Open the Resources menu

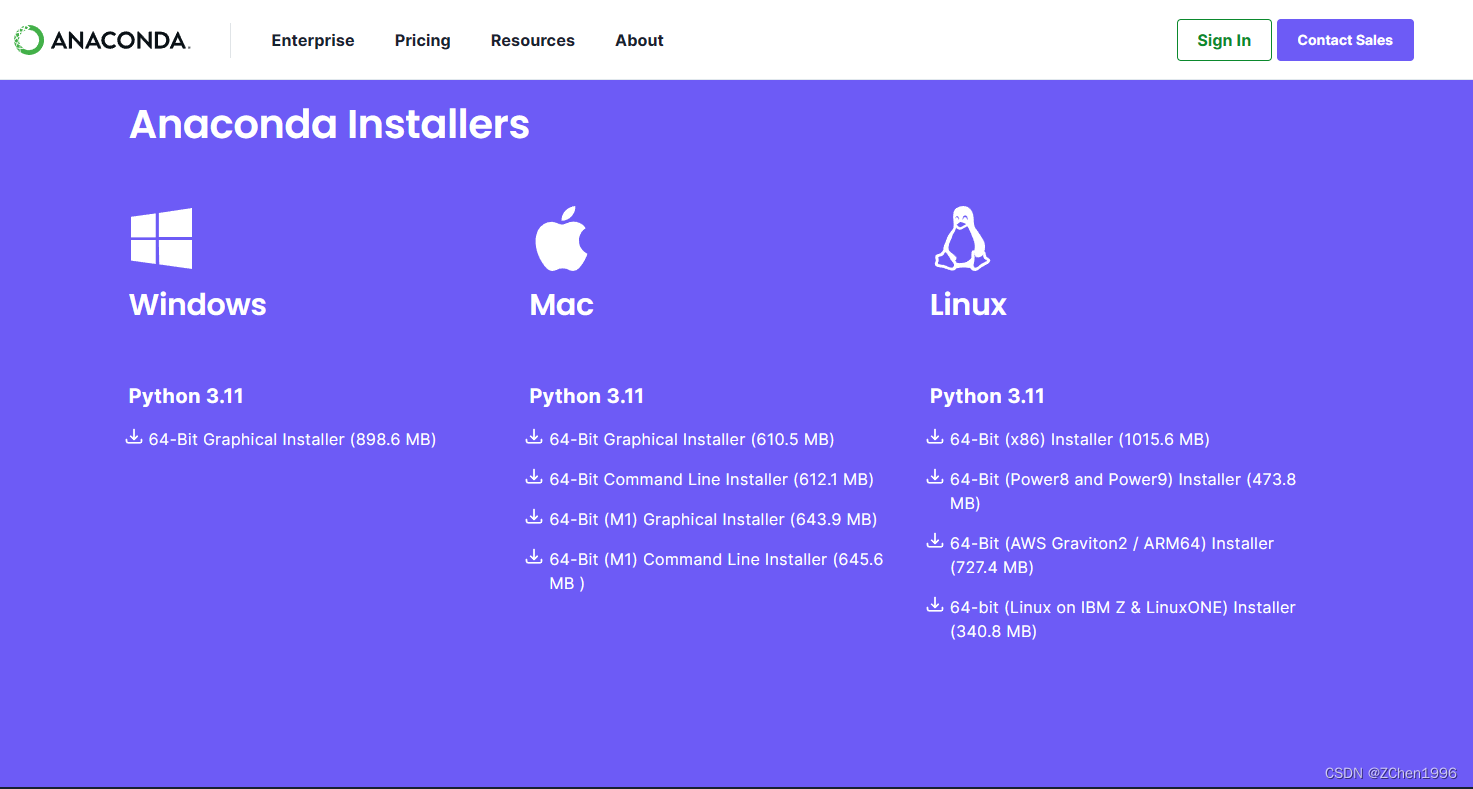pos(533,41)
